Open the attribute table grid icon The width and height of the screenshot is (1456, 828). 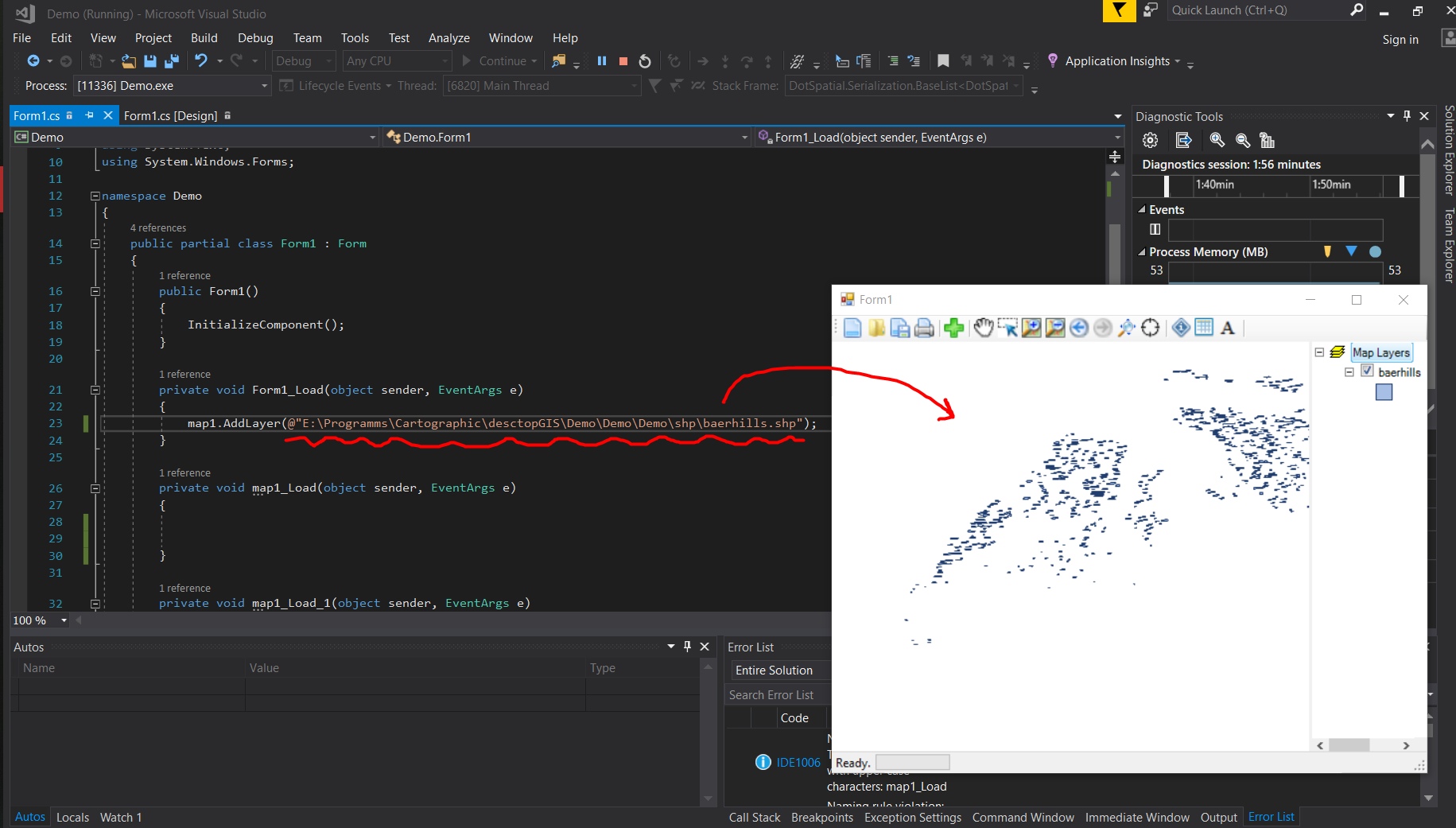click(1204, 328)
